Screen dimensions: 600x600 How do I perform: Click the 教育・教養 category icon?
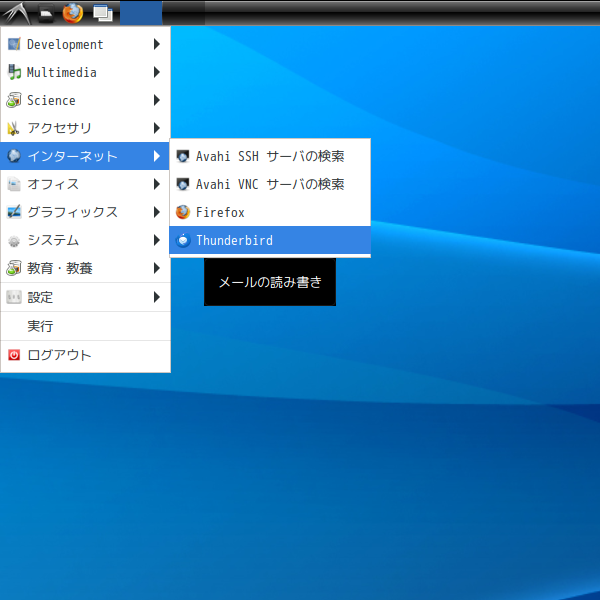tap(14, 268)
